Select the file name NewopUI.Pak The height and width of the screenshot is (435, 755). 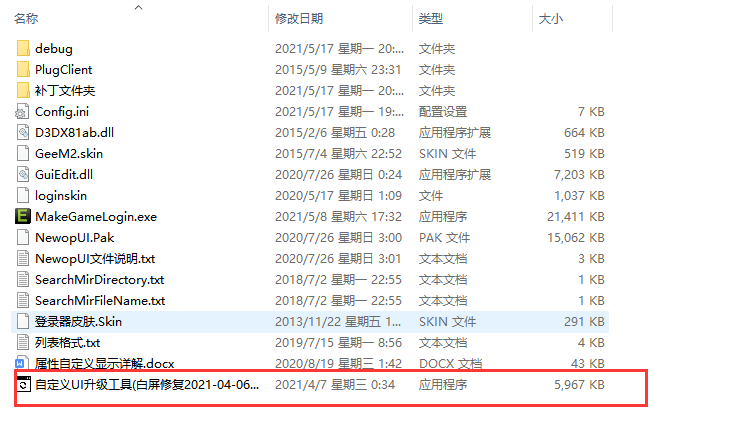(x=74, y=237)
